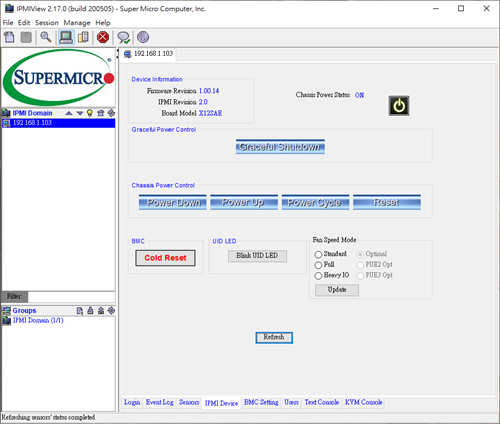Click the building icon in IPMI Domain header
500x424 pixels.
pyautogui.click(x=100, y=113)
